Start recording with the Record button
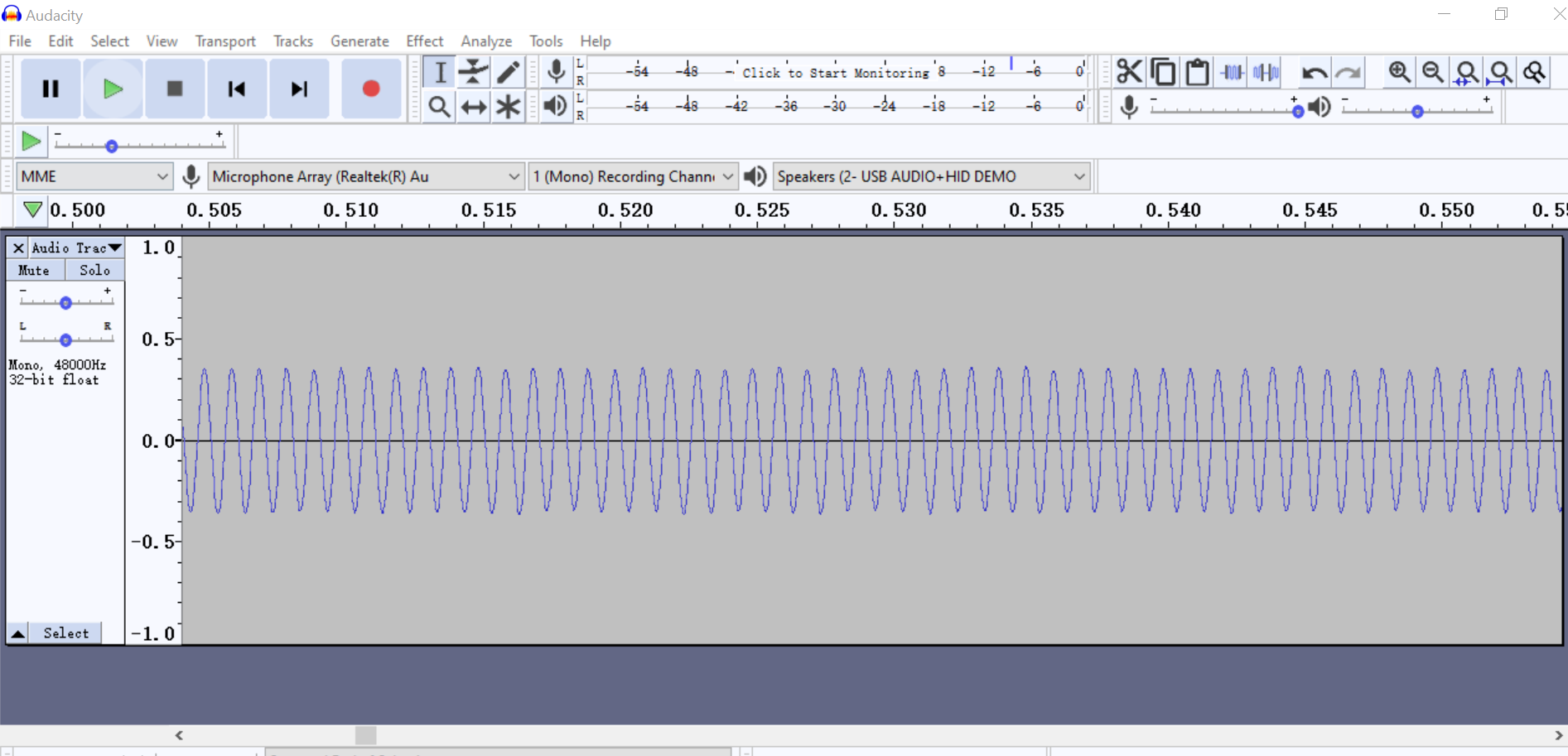 tap(370, 89)
